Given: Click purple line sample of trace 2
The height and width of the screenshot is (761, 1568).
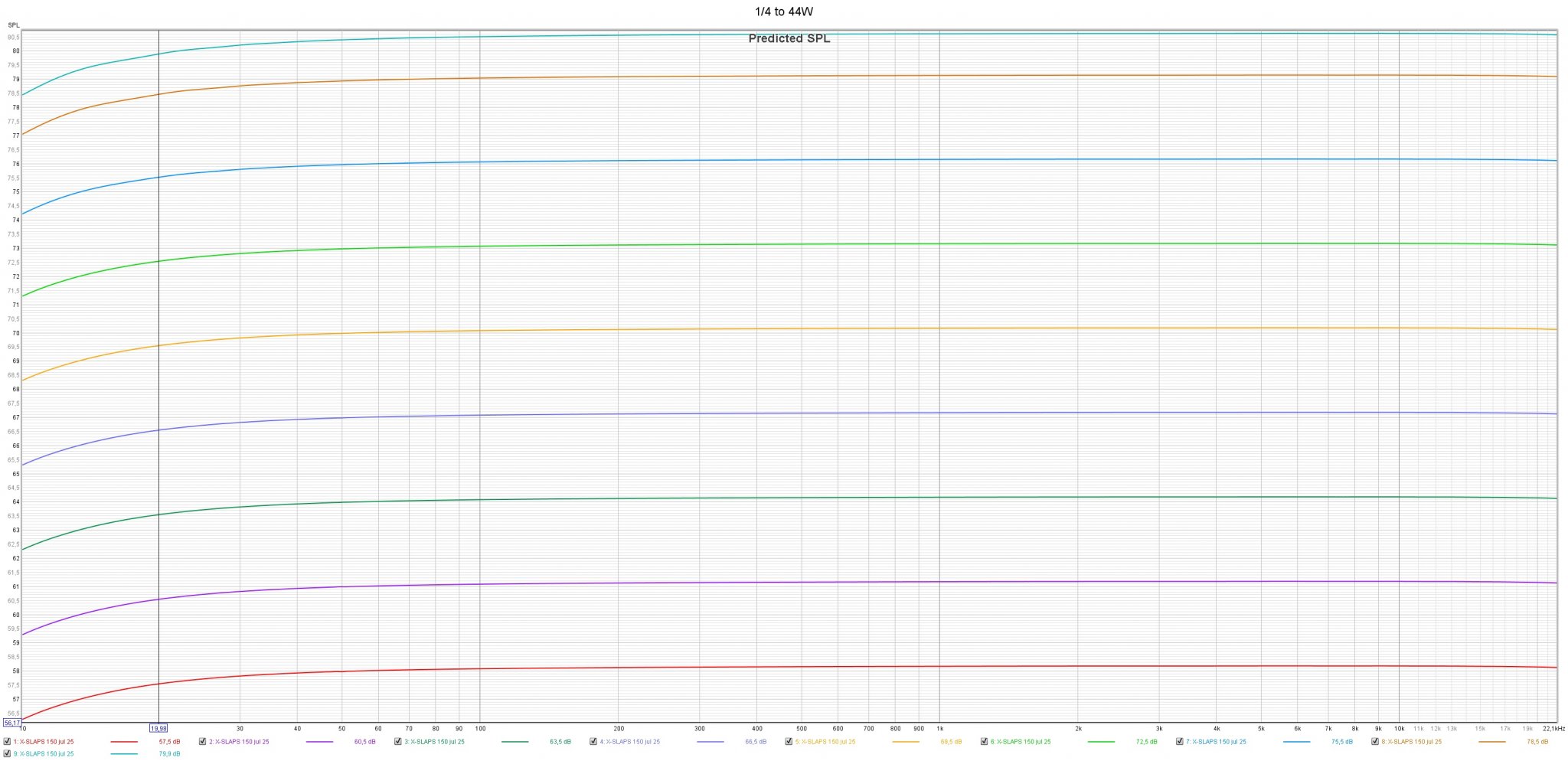Looking at the screenshot, I should tap(319, 742).
